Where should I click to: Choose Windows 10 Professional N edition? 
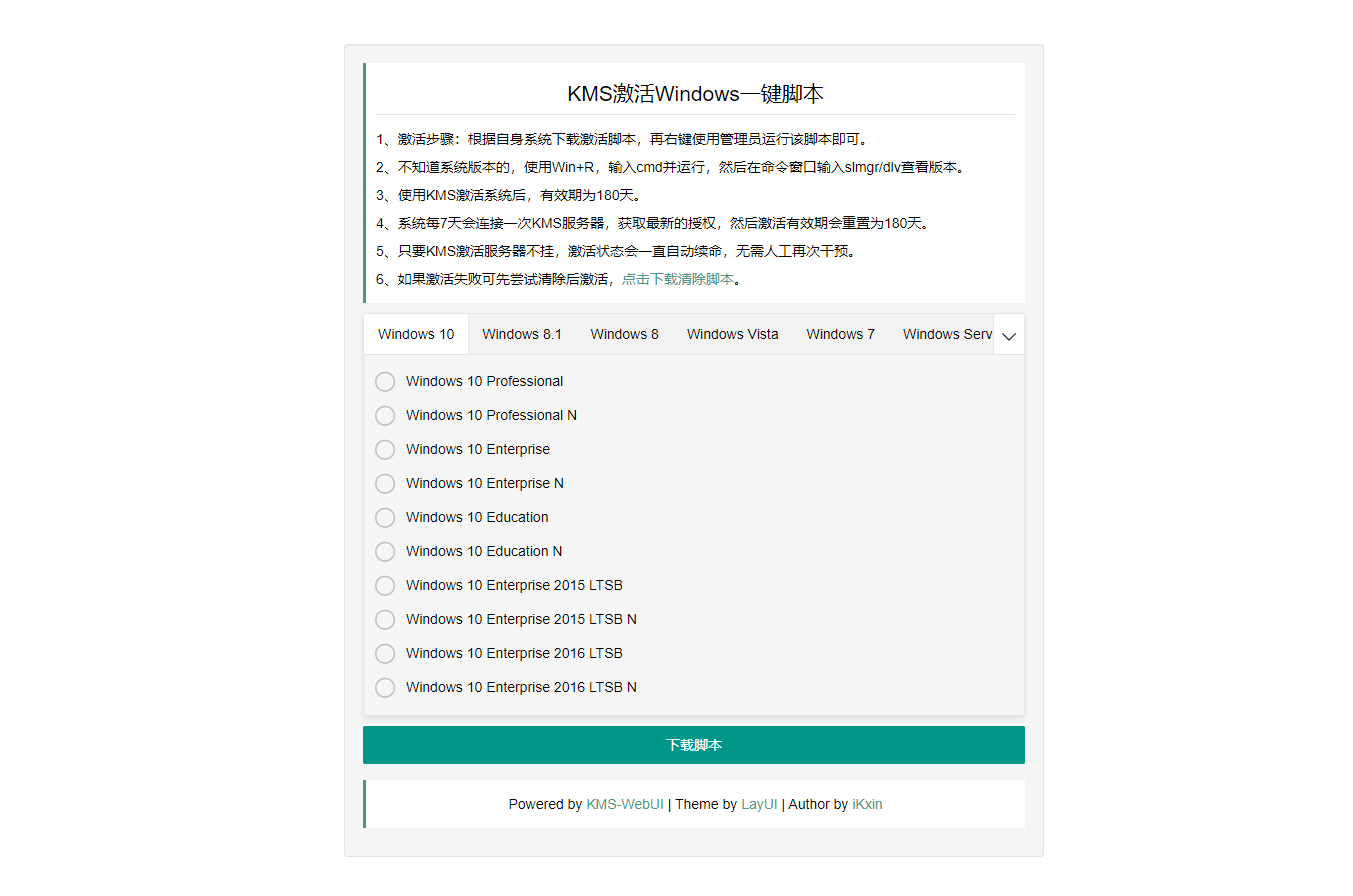[x=385, y=415]
